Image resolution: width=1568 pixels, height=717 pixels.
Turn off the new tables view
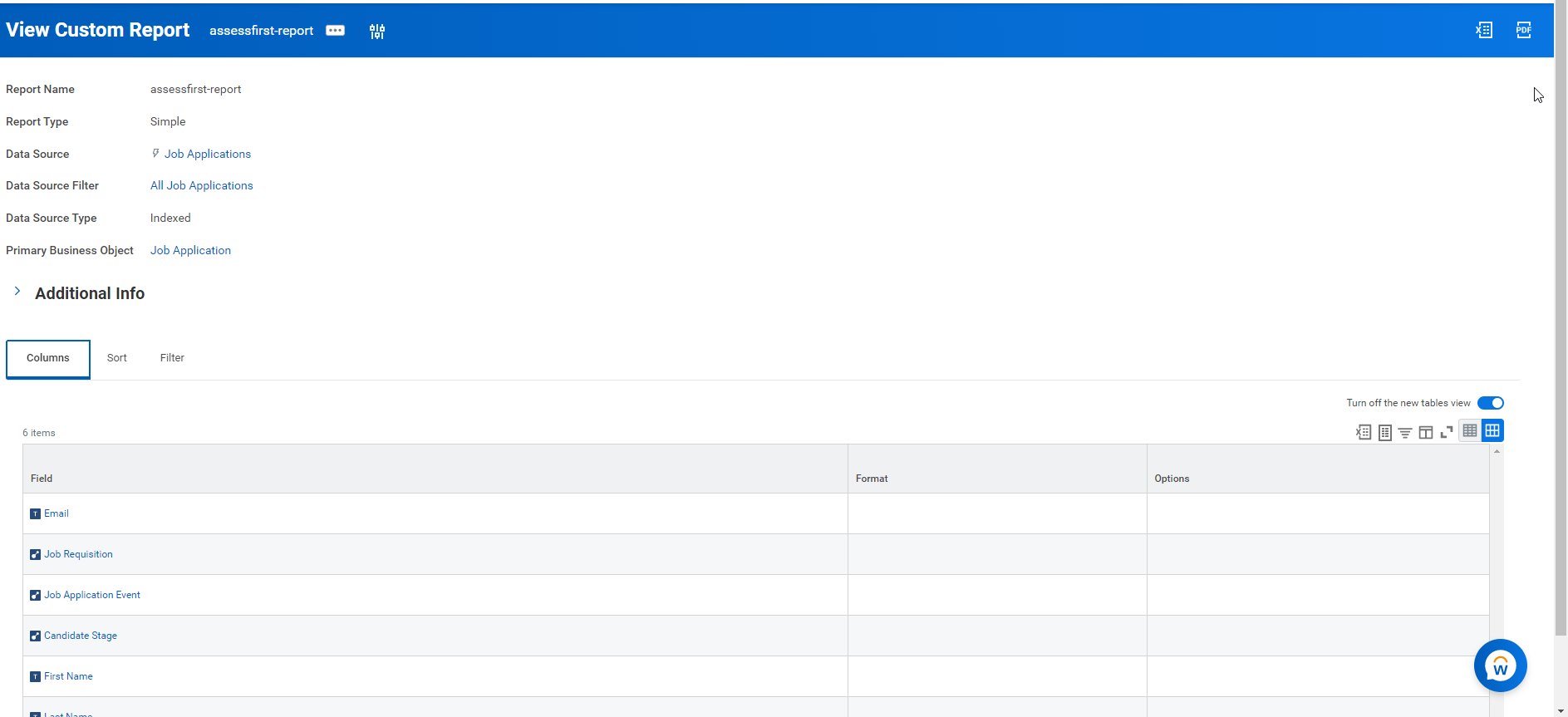1491,403
